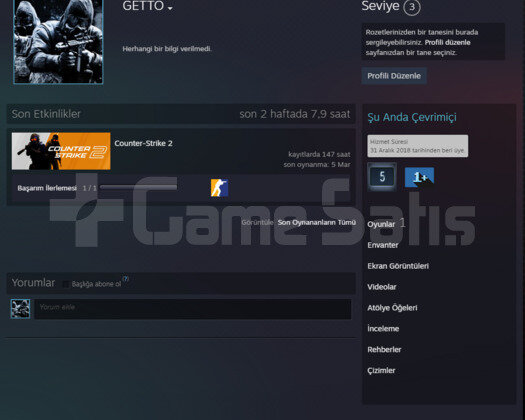This screenshot has height=420, width=525.
Task: Open the GETTO username dropdown arrow
Action: click(x=170, y=8)
